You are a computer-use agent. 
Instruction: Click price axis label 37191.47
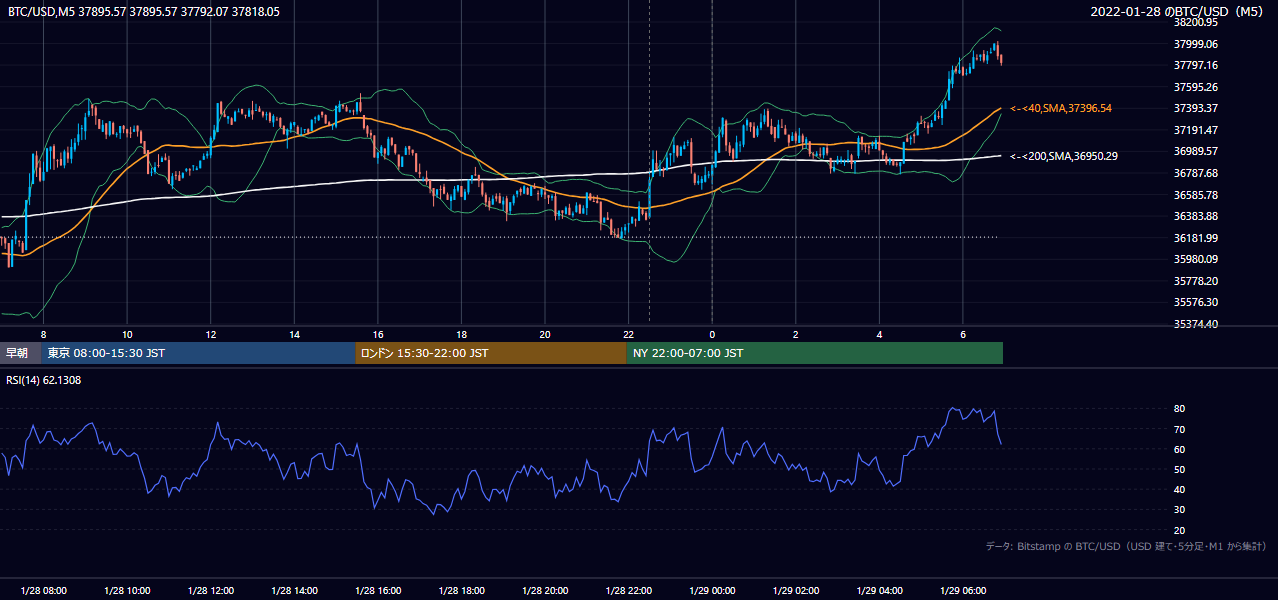tap(1196, 130)
